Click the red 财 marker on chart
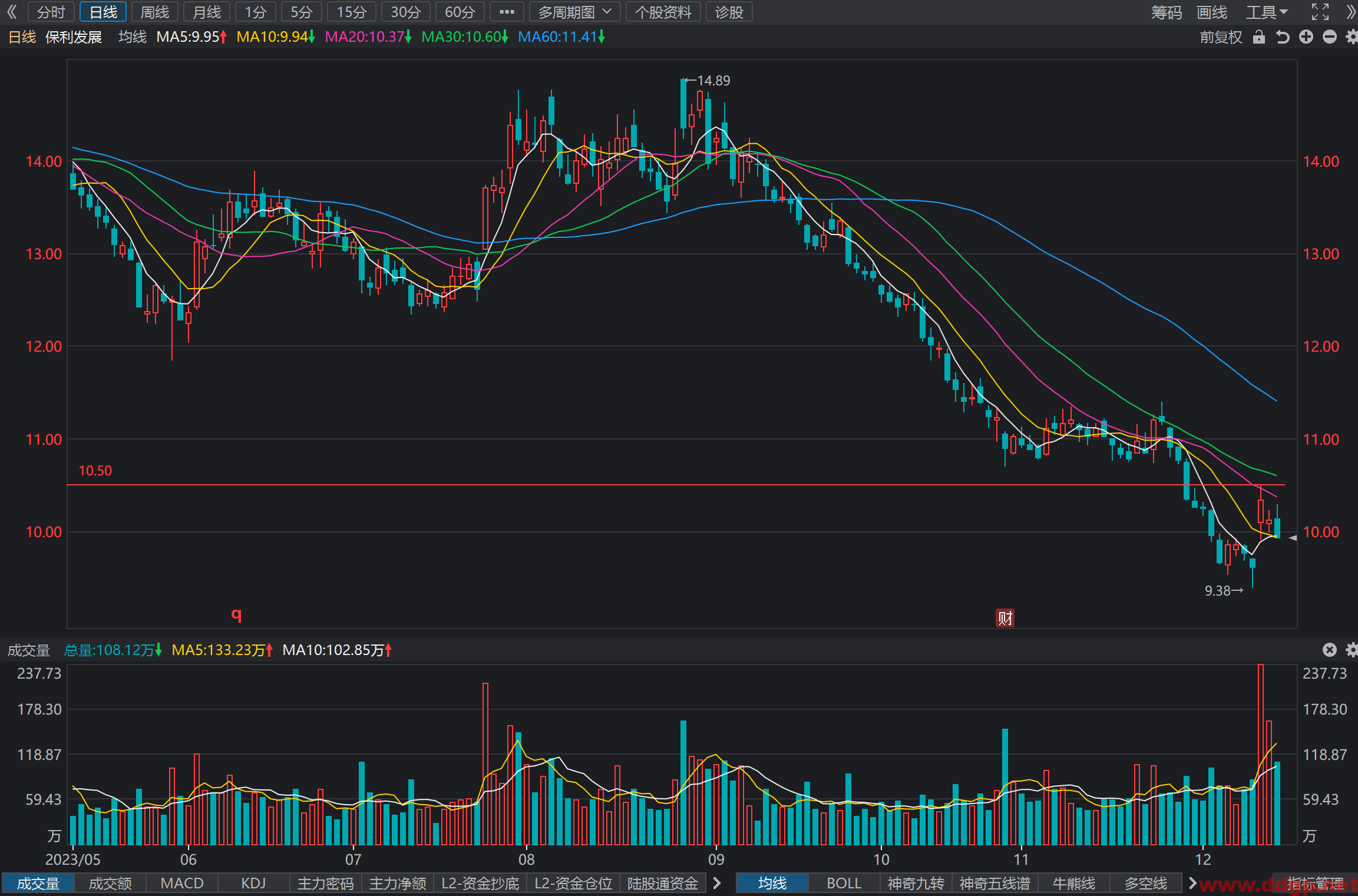Screen dimensions: 1358x896 tap(1005, 618)
